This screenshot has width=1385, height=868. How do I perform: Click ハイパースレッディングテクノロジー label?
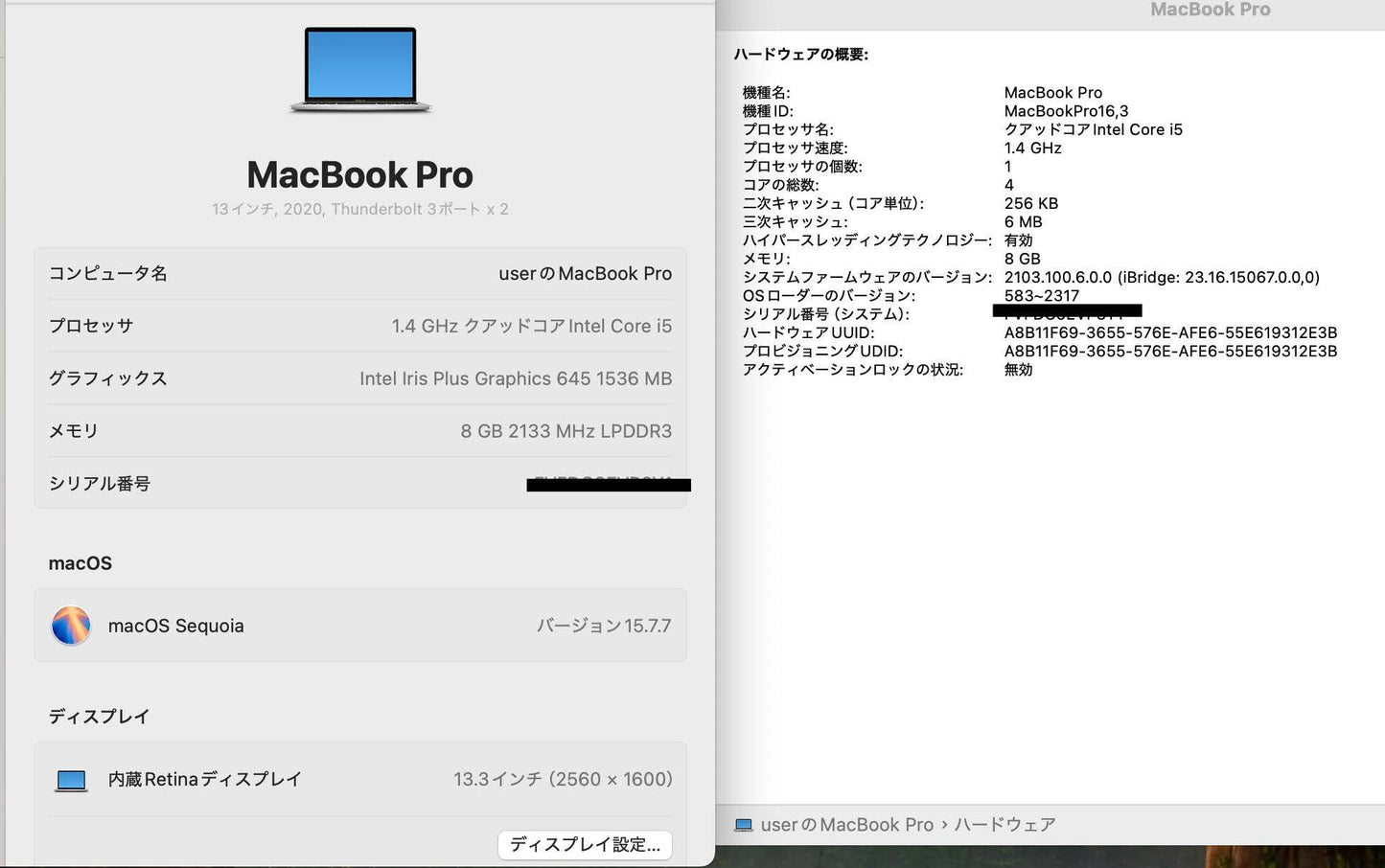click(867, 240)
